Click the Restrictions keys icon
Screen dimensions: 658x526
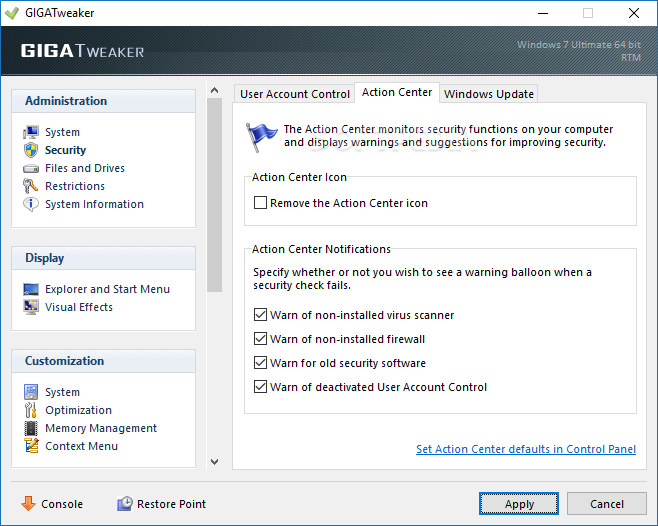click(x=30, y=186)
